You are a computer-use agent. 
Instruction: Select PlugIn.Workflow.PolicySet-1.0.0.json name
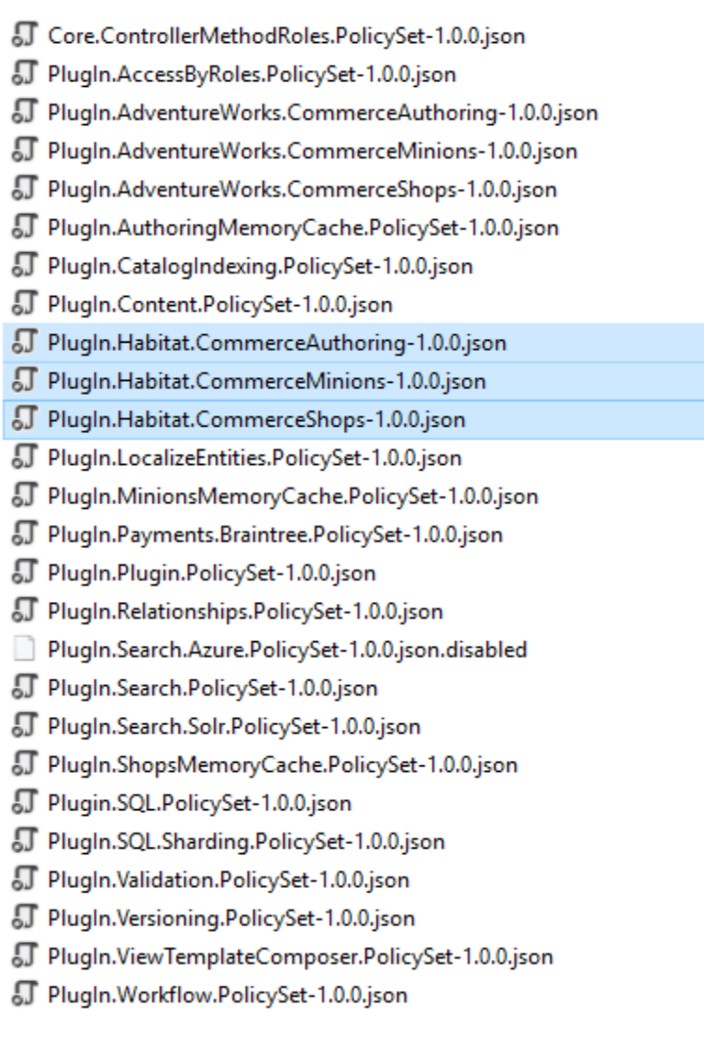(228, 995)
